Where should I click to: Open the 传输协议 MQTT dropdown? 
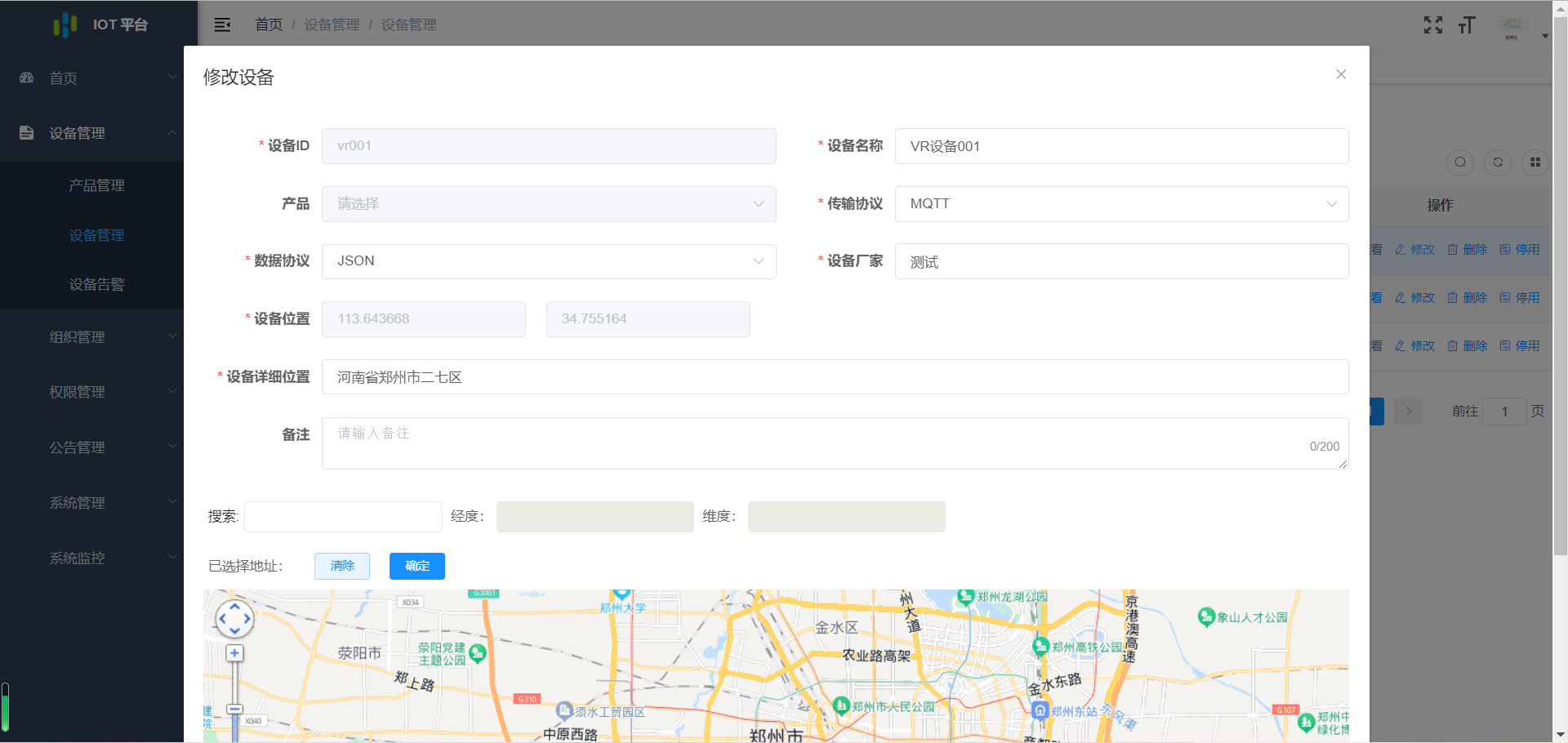click(1121, 204)
